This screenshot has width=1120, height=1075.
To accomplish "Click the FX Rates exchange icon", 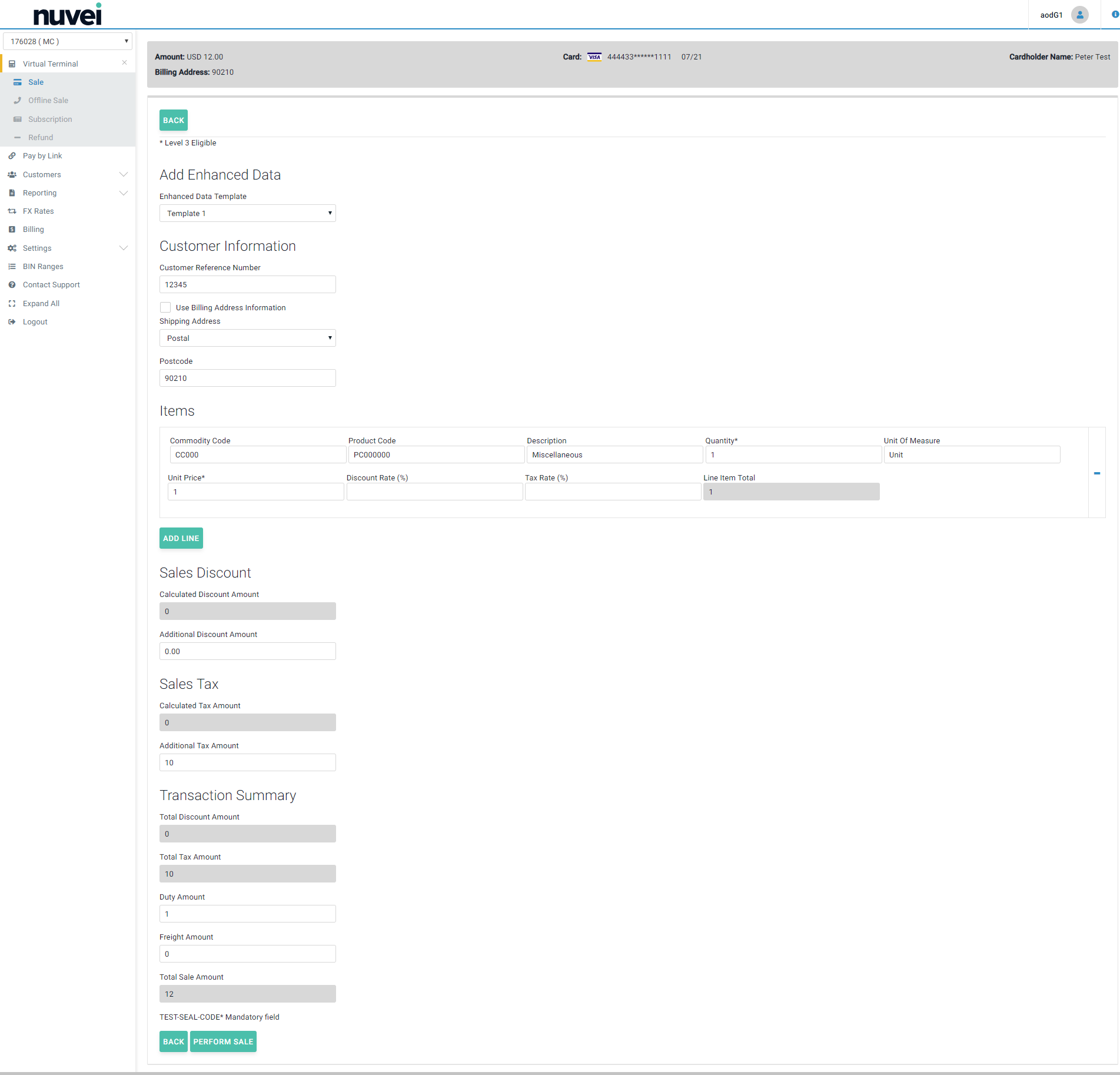I will (12, 211).
